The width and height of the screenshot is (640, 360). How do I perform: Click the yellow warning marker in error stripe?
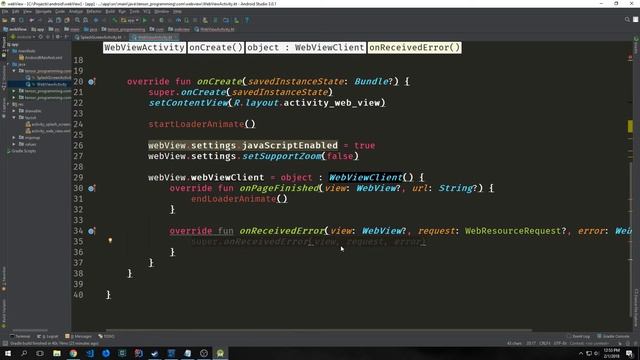[630, 126]
